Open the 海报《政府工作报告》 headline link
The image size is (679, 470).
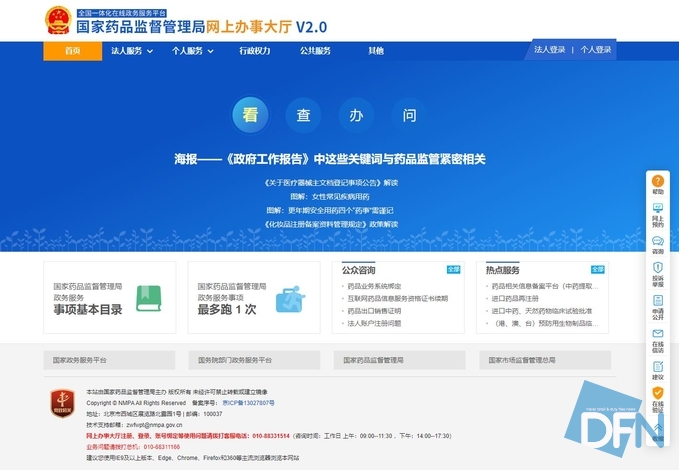[x=330, y=159]
